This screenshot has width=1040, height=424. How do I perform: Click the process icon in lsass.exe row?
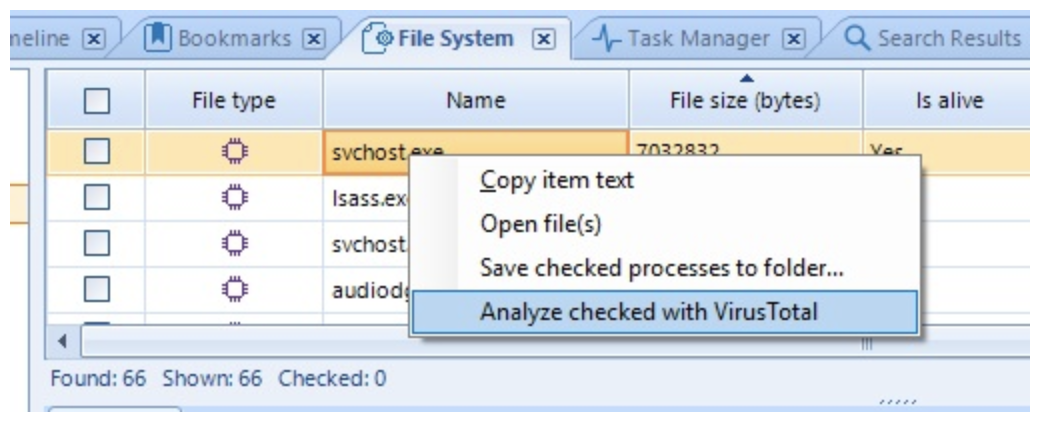point(234,198)
